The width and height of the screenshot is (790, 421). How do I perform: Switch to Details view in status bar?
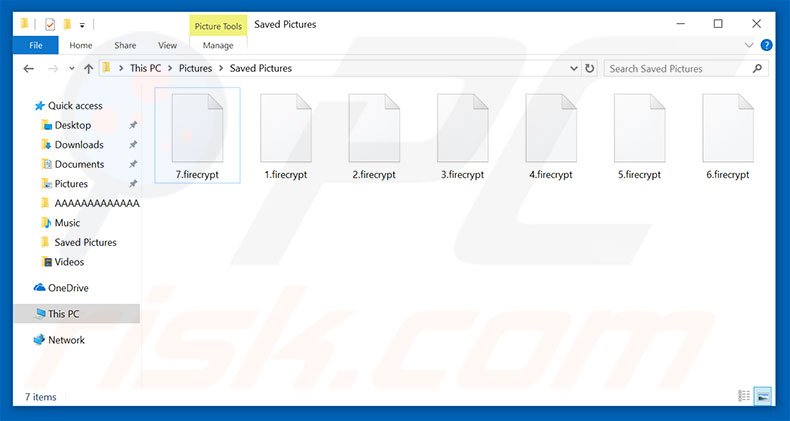[744, 397]
